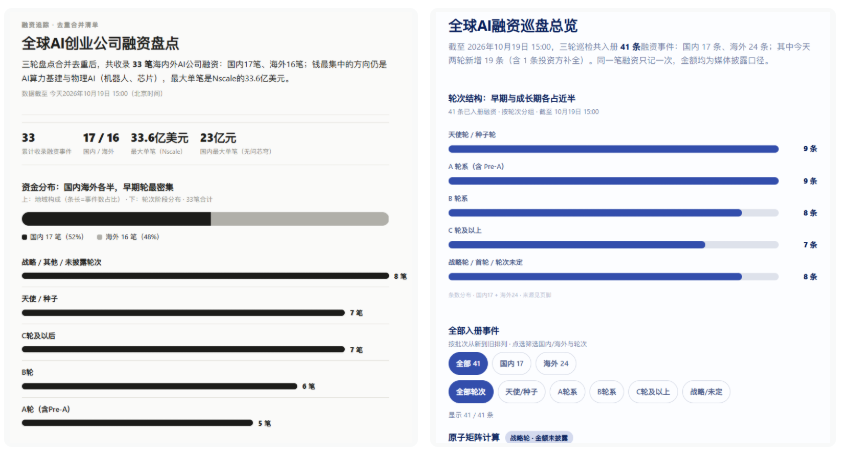Click the 战略轮·金额未披露 tag
Viewport: 842px width, 460px height.
click(539, 438)
